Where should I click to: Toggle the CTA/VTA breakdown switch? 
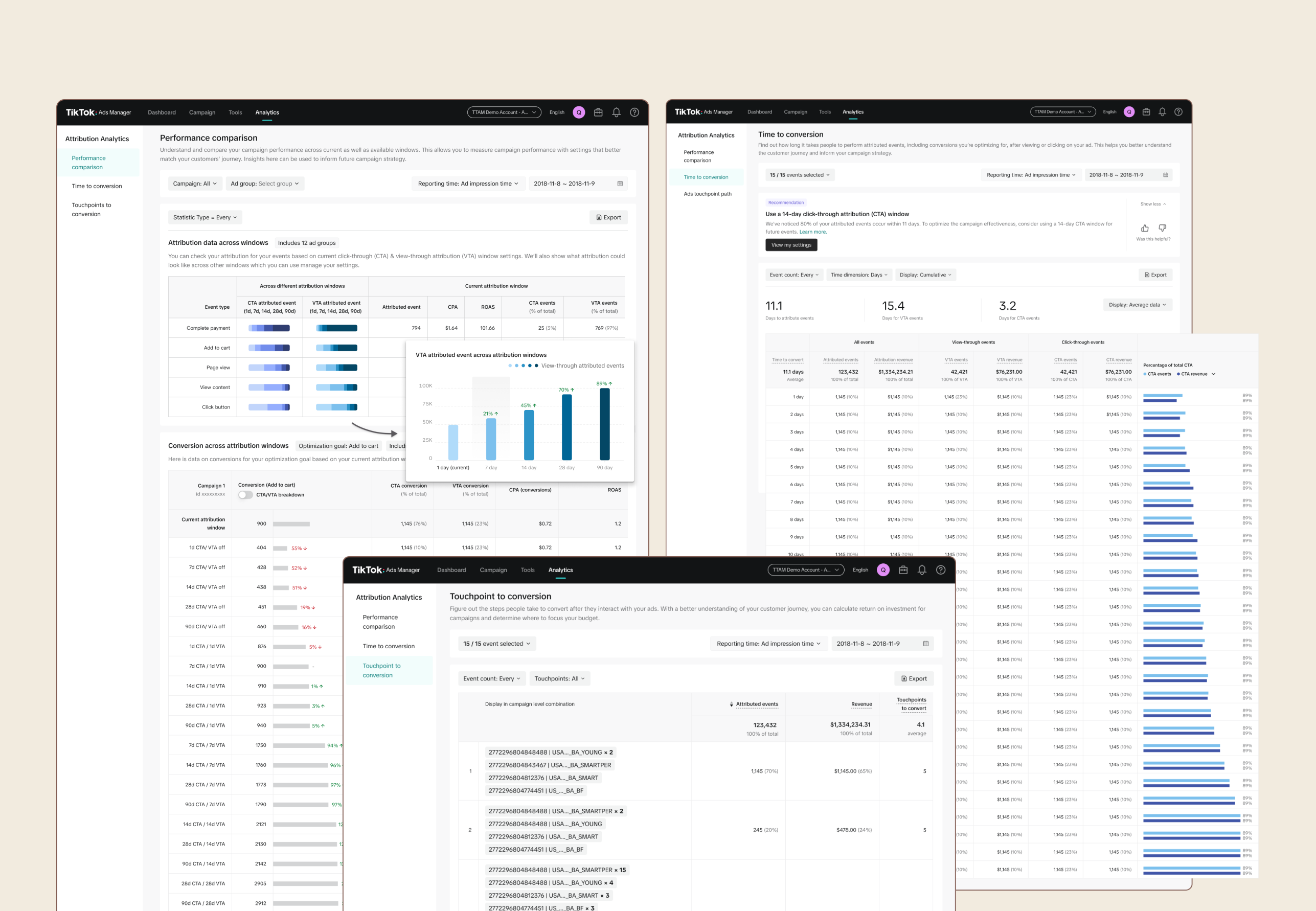245,495
